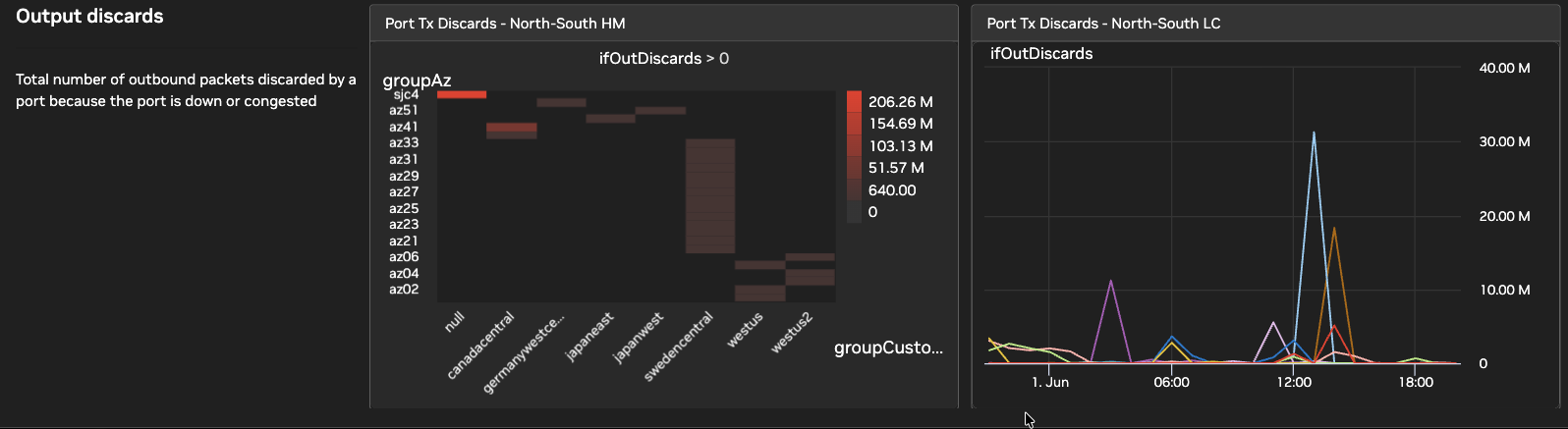Click the 'canadacentral' column label
The image size is (1568, 429).
tap(480, 346)
